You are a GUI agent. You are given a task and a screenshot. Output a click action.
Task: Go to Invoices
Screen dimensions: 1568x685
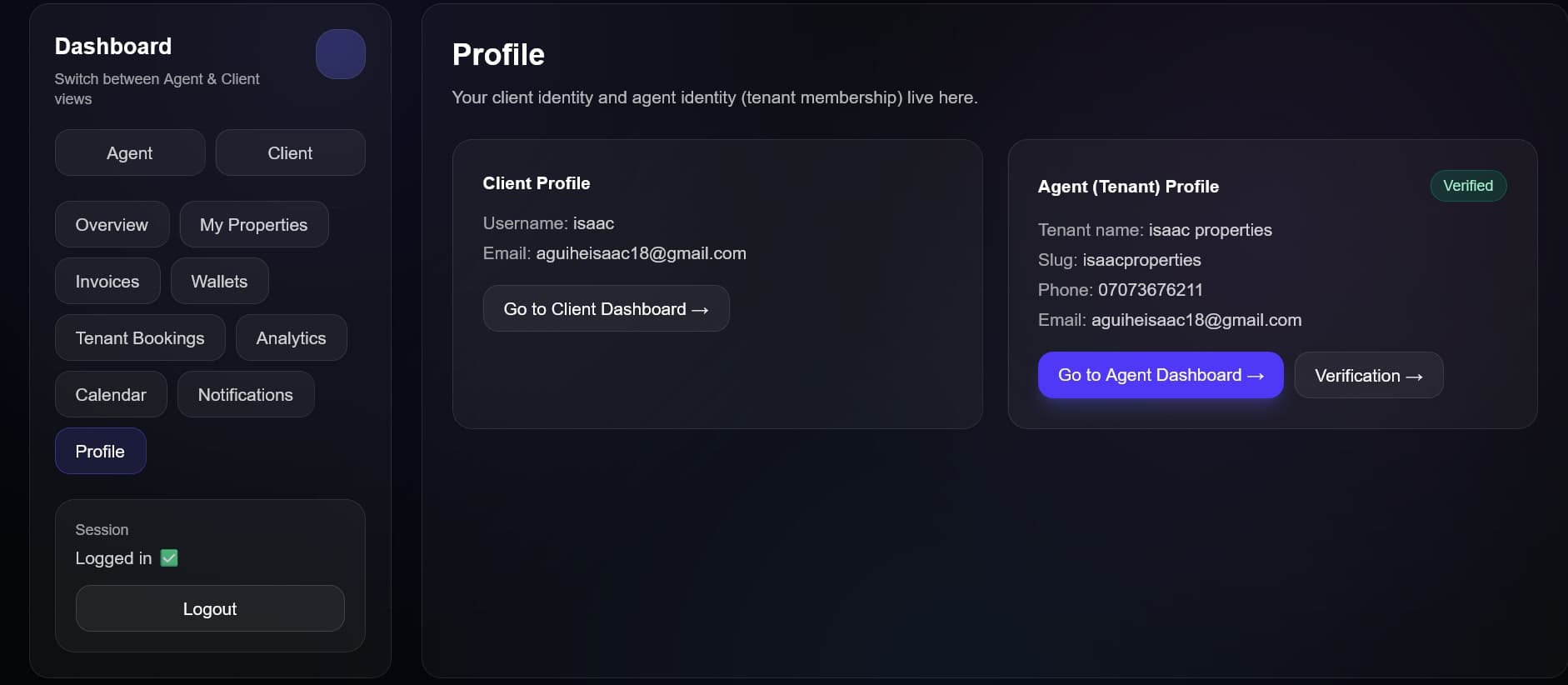tap(107, 281)
